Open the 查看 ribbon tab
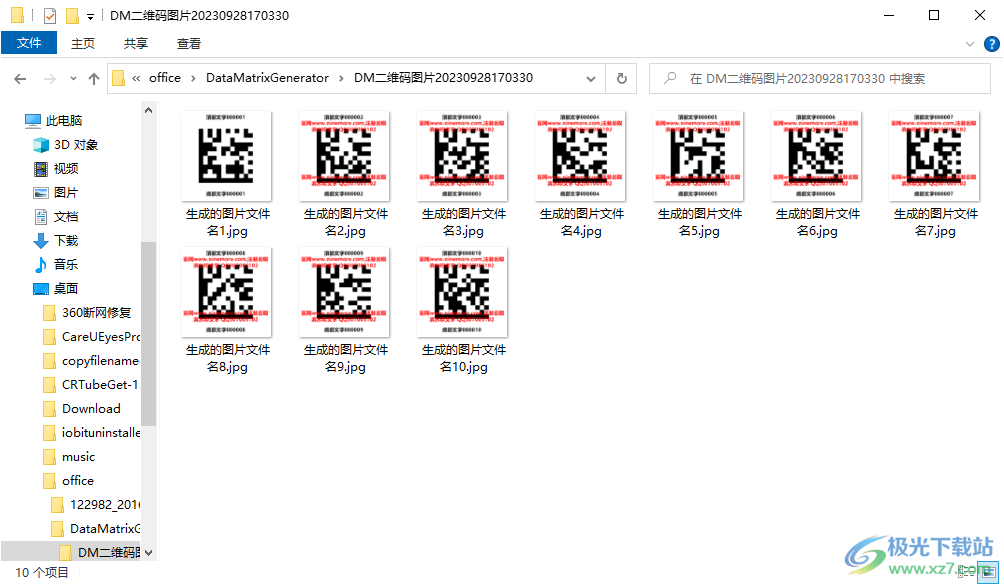Viewport: 1004px width, 585px height. pyautogui.click(x=188, y=43)
